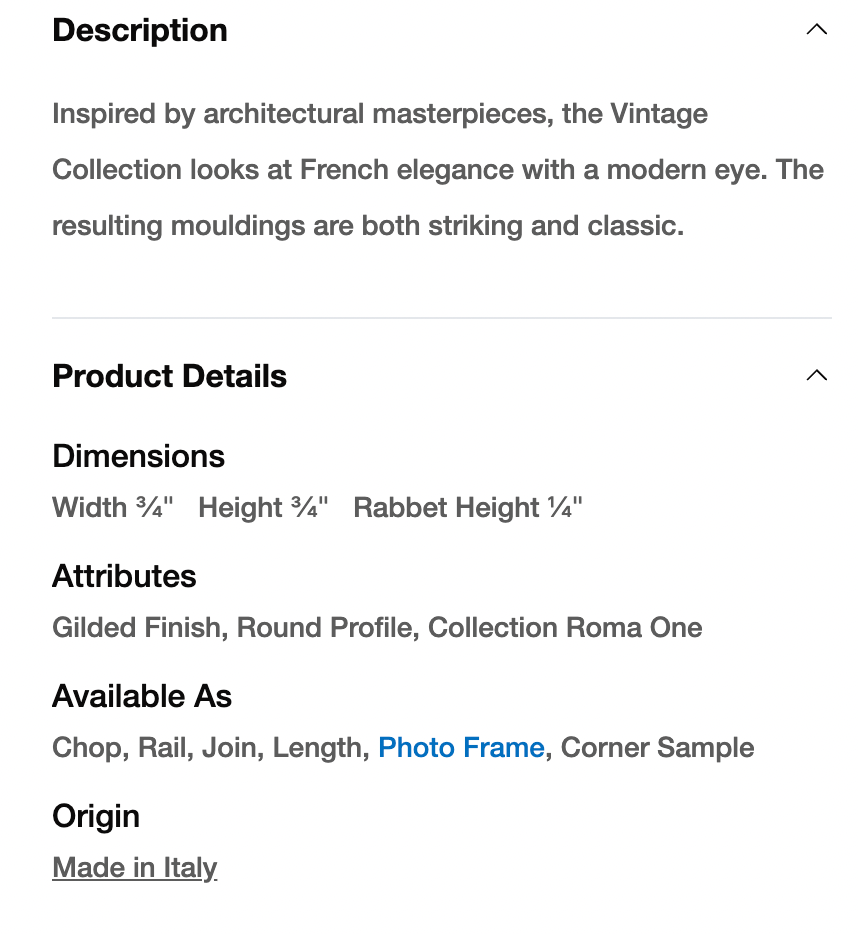
Task: Click the Description heading
Action: point(140,30)
